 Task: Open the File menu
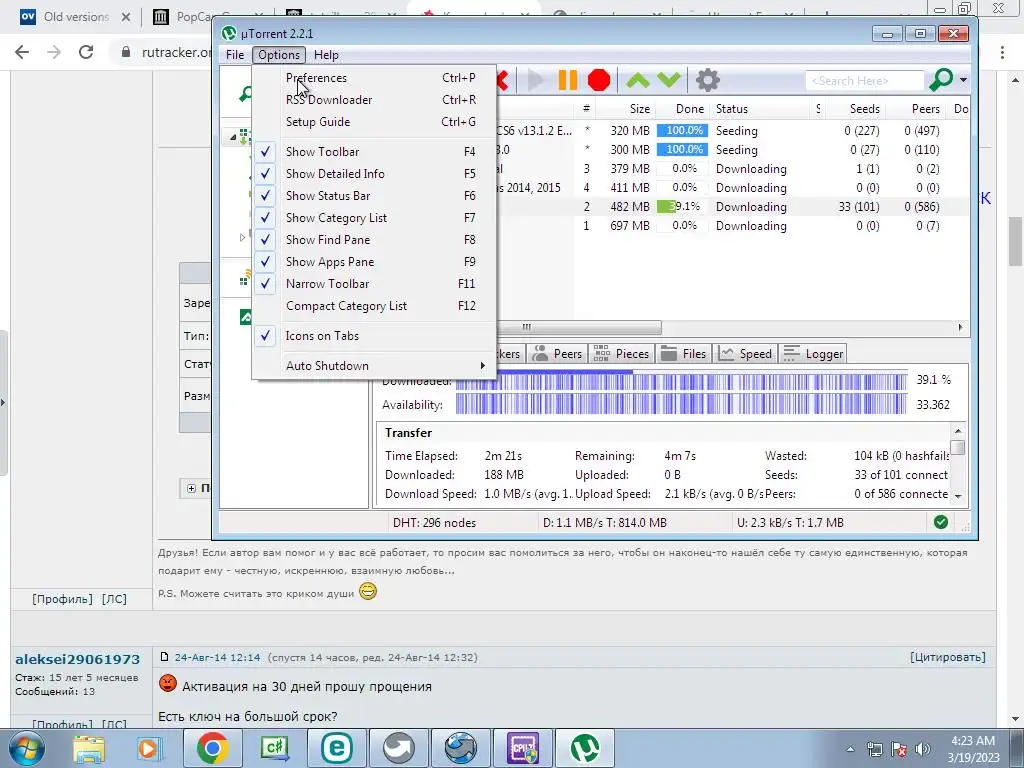click(235, 55)
